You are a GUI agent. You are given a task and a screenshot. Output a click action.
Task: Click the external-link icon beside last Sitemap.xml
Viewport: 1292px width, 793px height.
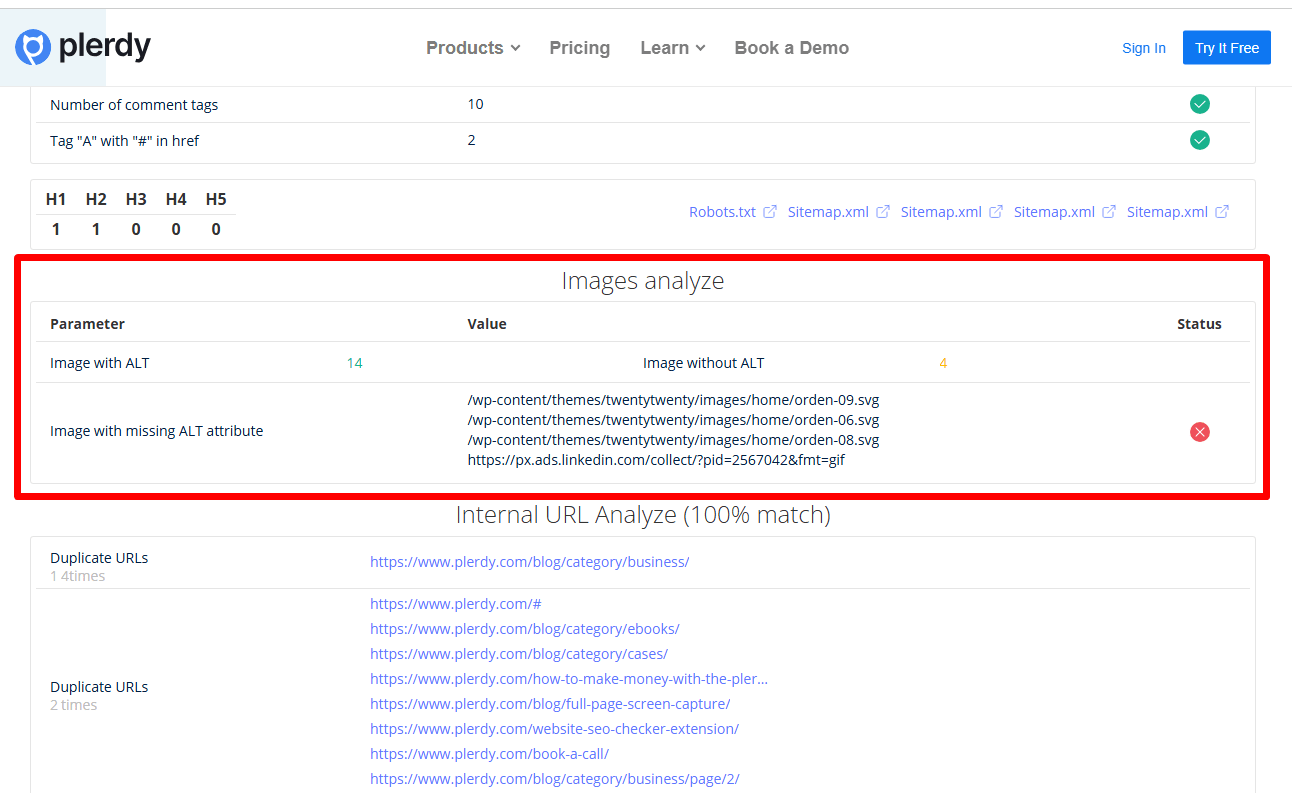click(1222, 211)
